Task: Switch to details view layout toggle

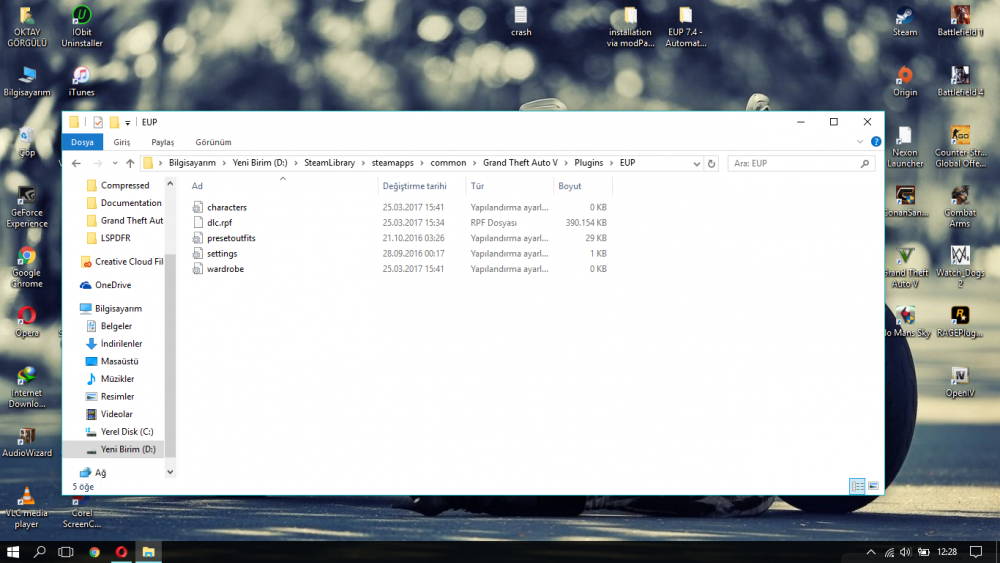Action: point(857,486)
